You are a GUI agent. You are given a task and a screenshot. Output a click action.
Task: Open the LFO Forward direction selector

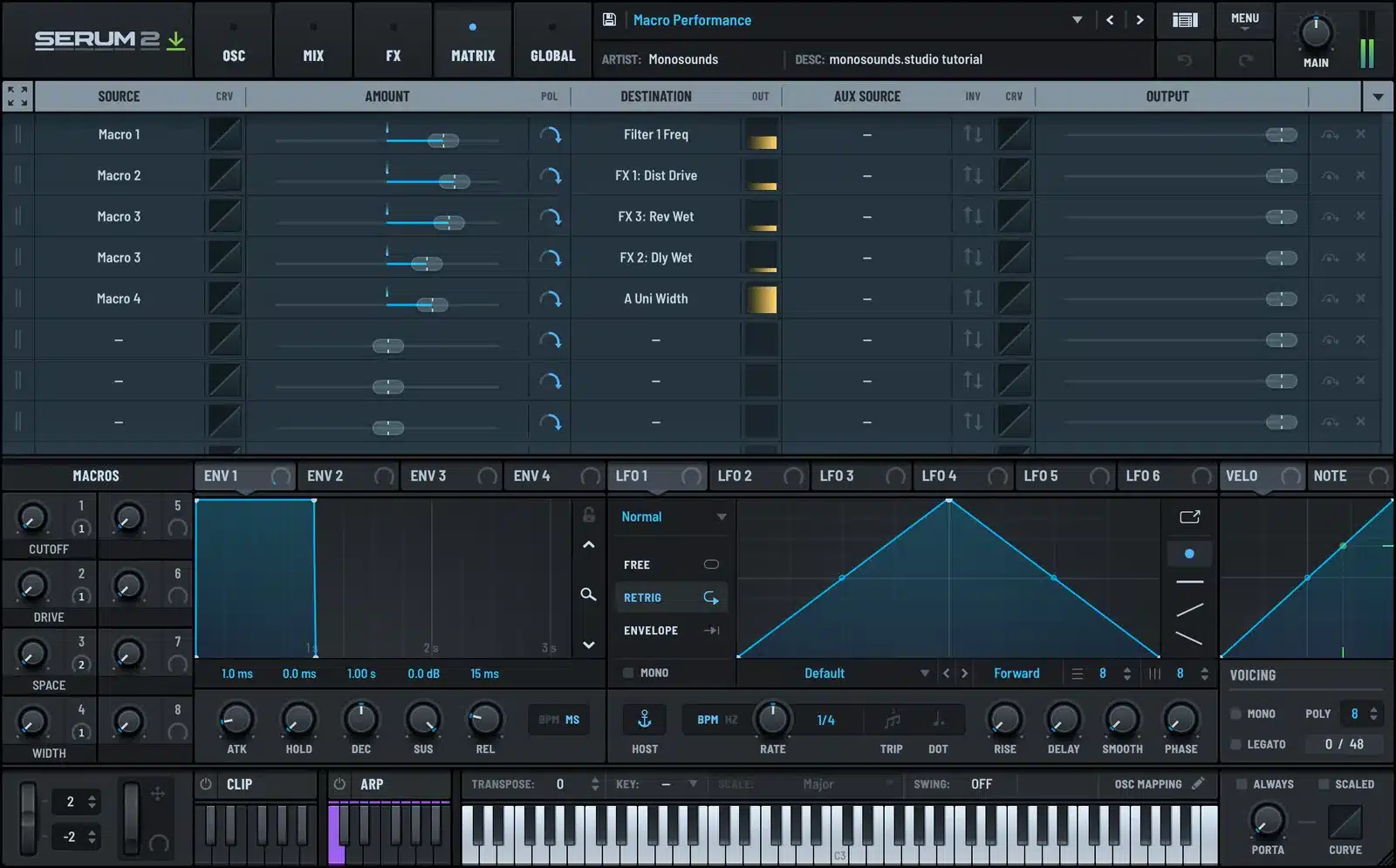1016,673
